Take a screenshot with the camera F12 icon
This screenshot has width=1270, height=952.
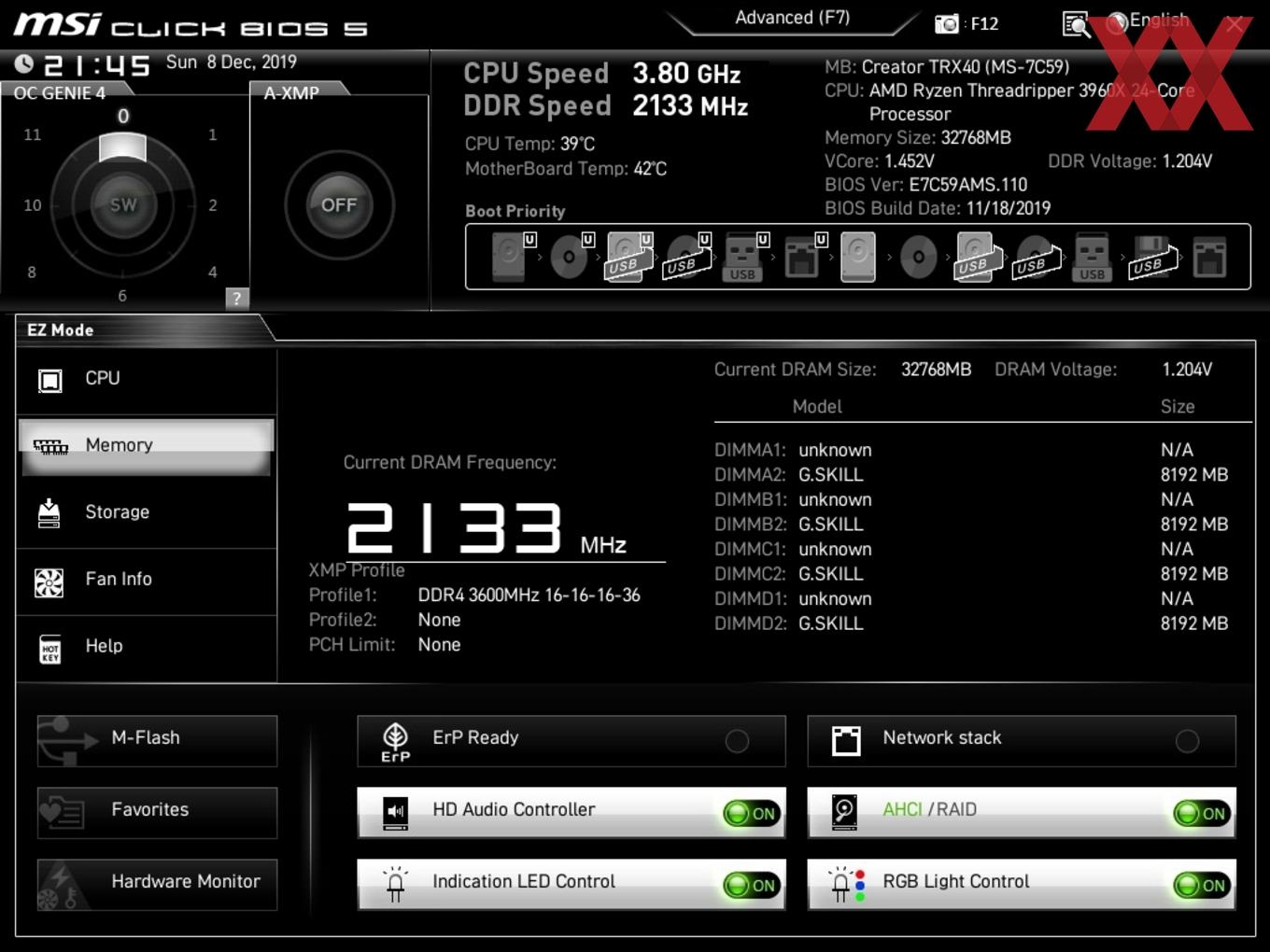click(x=946, y=23)
